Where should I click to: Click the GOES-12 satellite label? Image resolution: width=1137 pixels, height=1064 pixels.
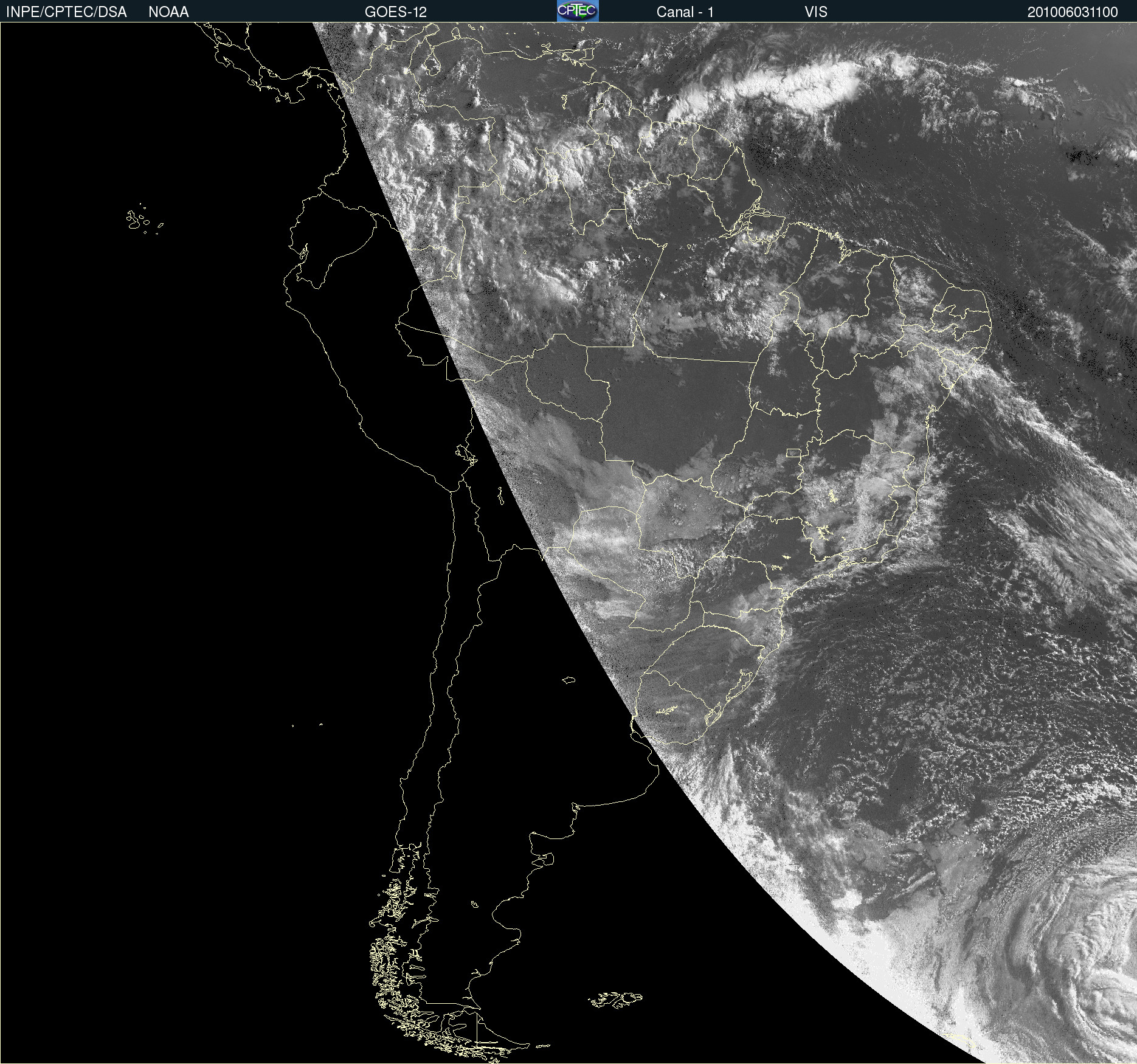coord(396,12)
